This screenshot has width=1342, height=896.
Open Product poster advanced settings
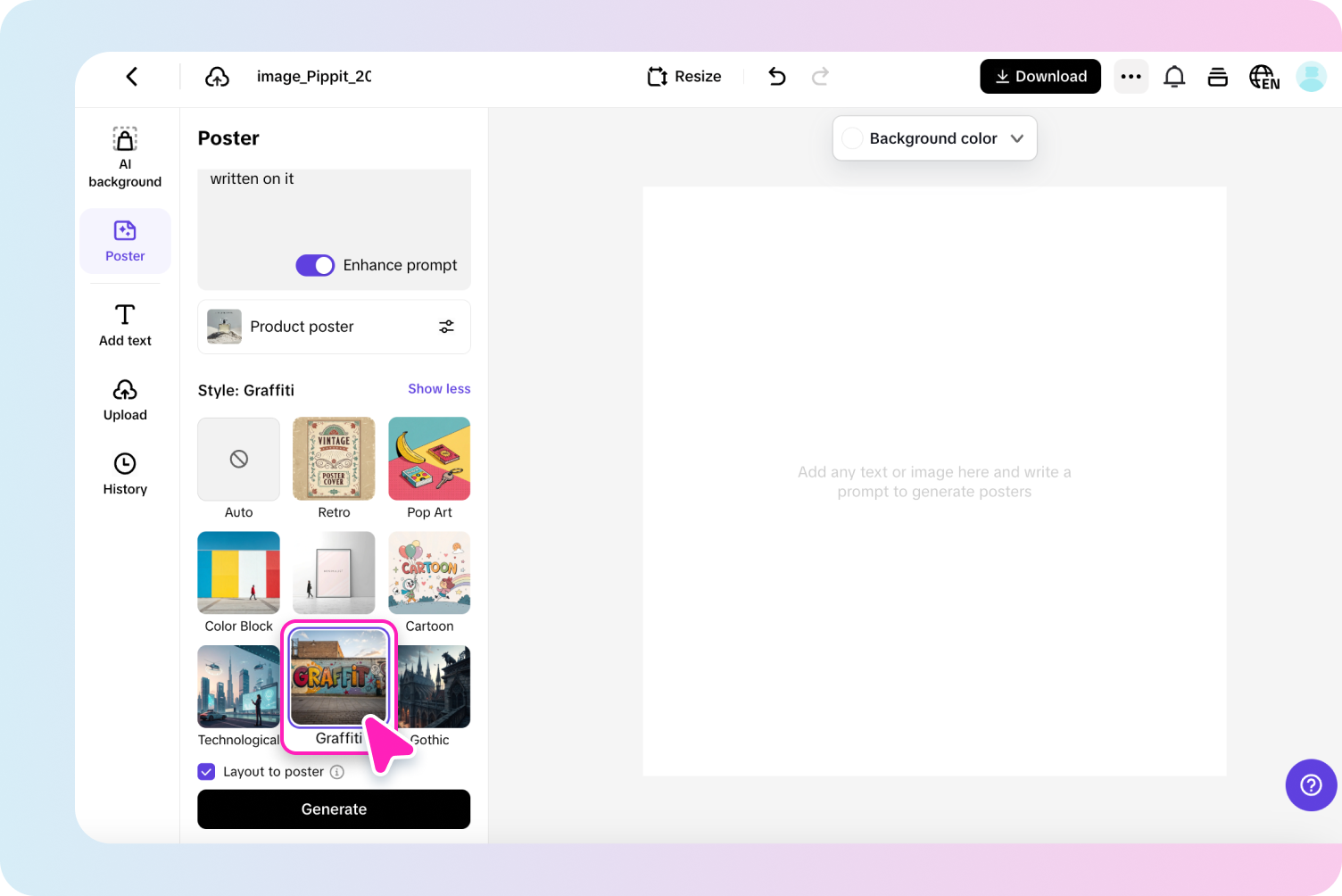[446, 327]
